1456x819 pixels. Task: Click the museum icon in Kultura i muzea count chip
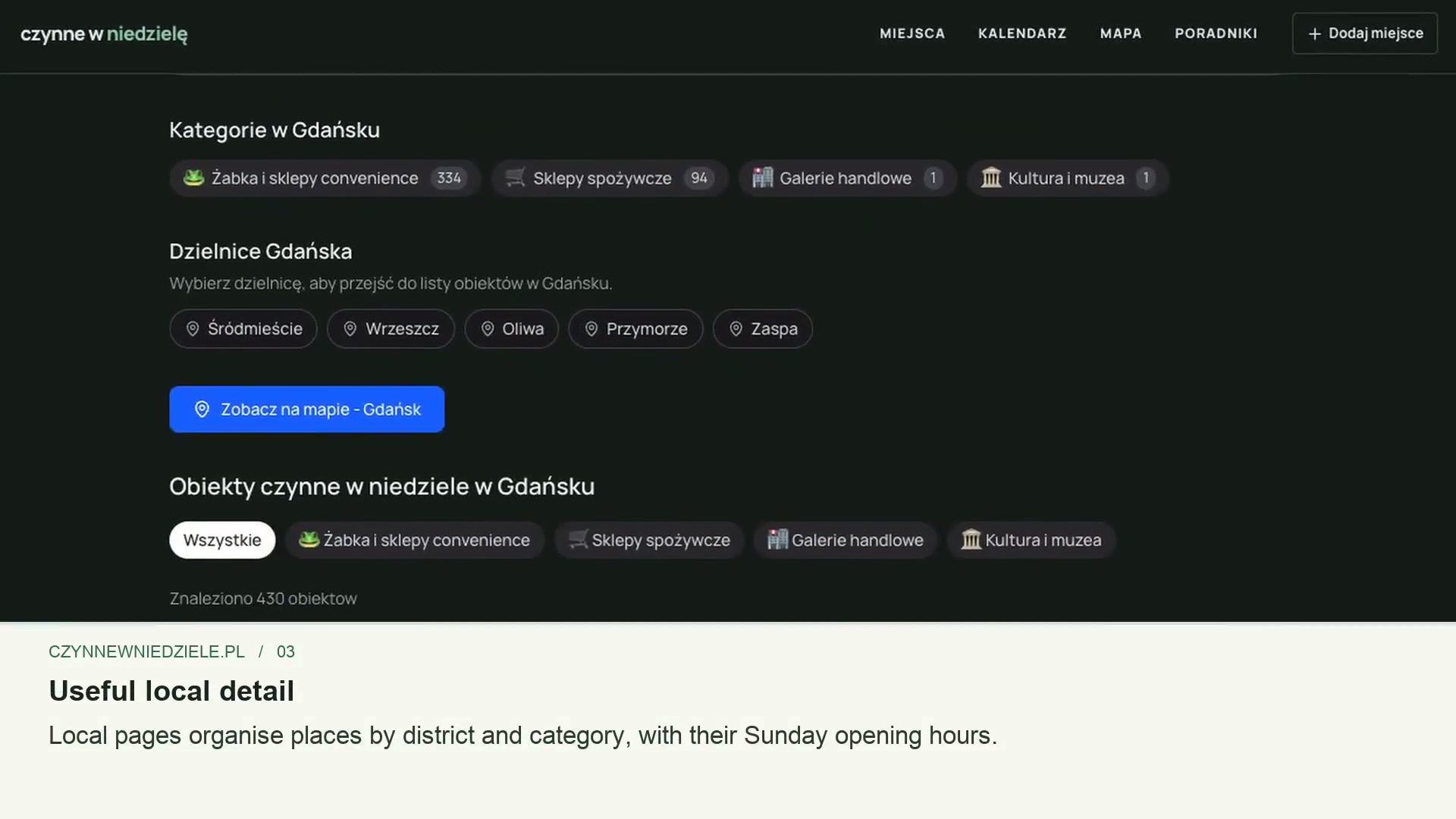[x=991, y=177]
